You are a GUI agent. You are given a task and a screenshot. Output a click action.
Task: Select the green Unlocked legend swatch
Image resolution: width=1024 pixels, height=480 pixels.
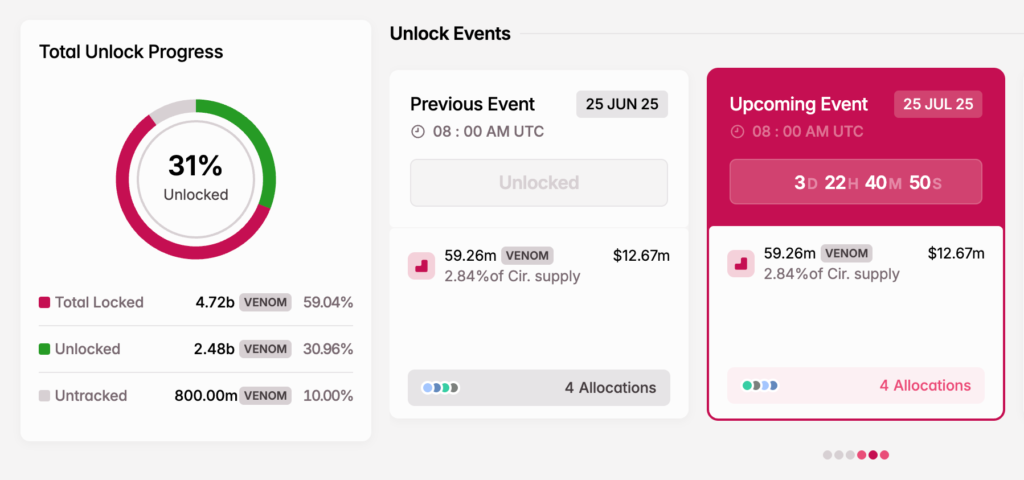click(x=44, y=349)
